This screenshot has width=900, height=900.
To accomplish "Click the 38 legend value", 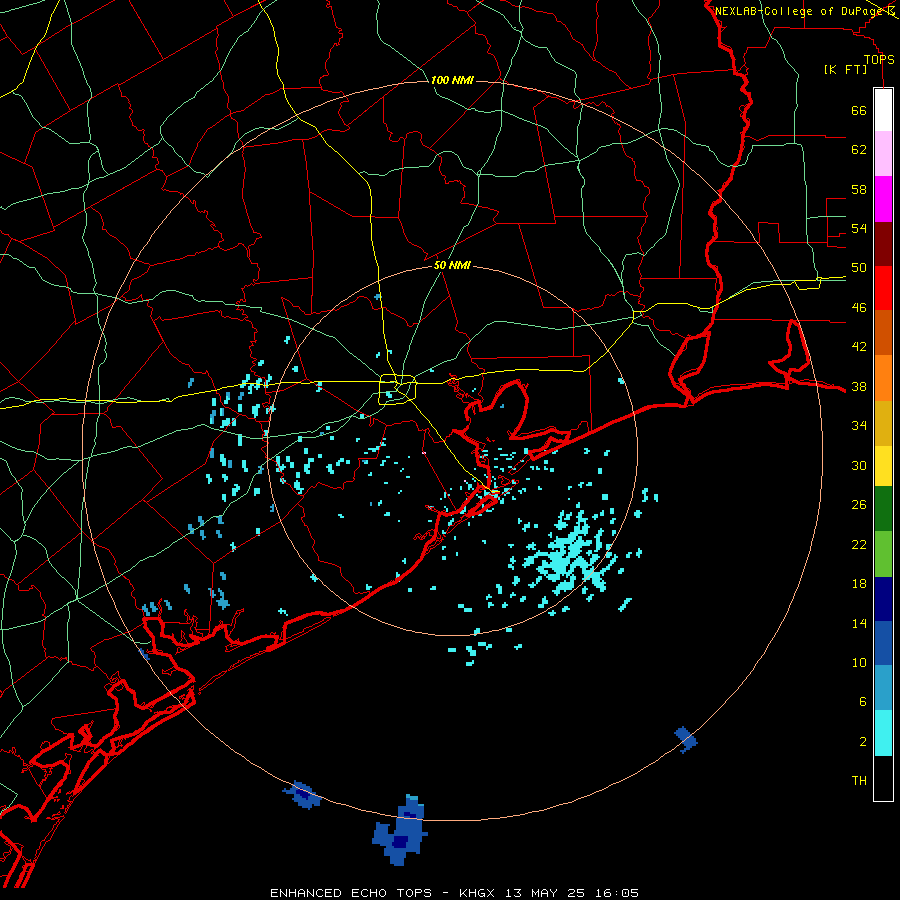I will [x=859, y=387].
